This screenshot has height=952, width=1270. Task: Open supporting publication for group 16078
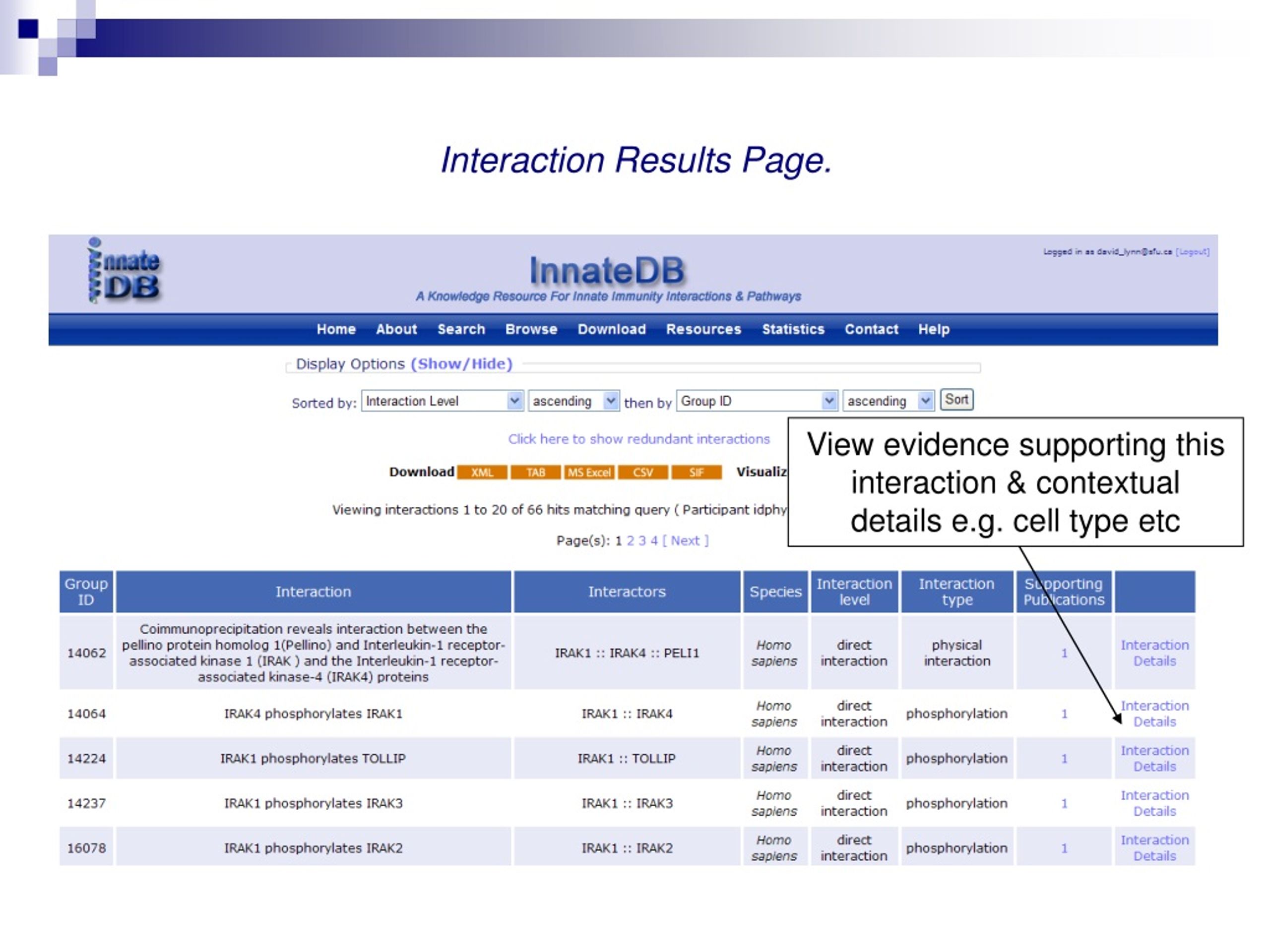pyautogui.click(x=1065, y=848)
